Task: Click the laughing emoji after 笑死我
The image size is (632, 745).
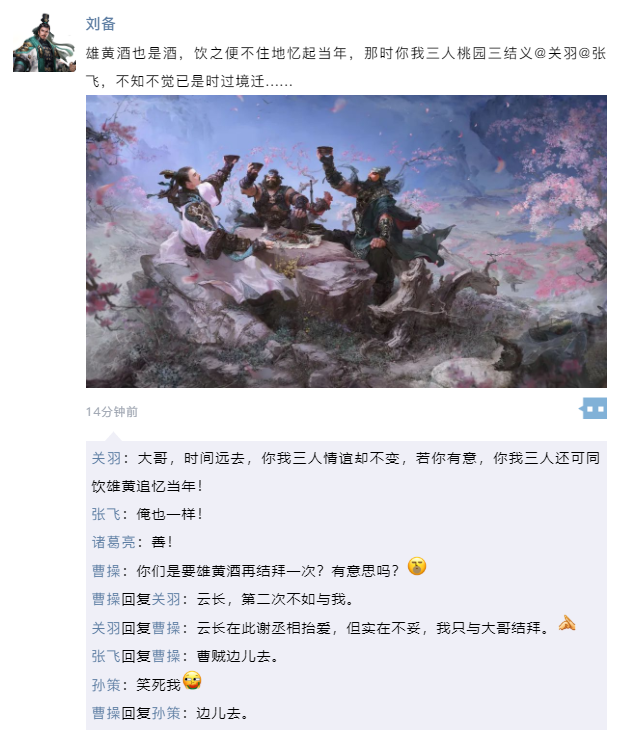Action: [192, 680]
